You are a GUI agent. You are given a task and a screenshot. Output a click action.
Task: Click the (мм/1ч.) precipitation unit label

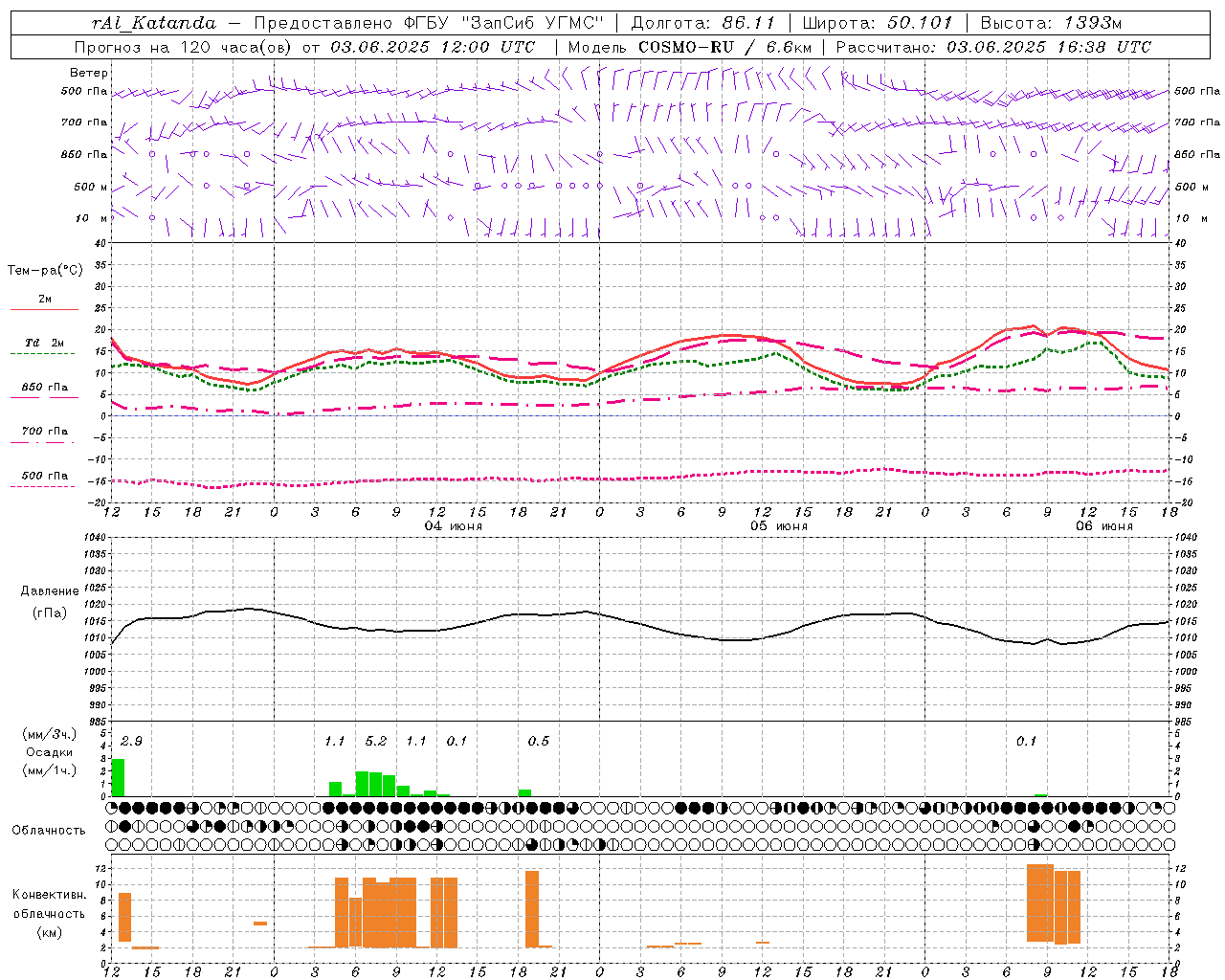pos(49,769)
